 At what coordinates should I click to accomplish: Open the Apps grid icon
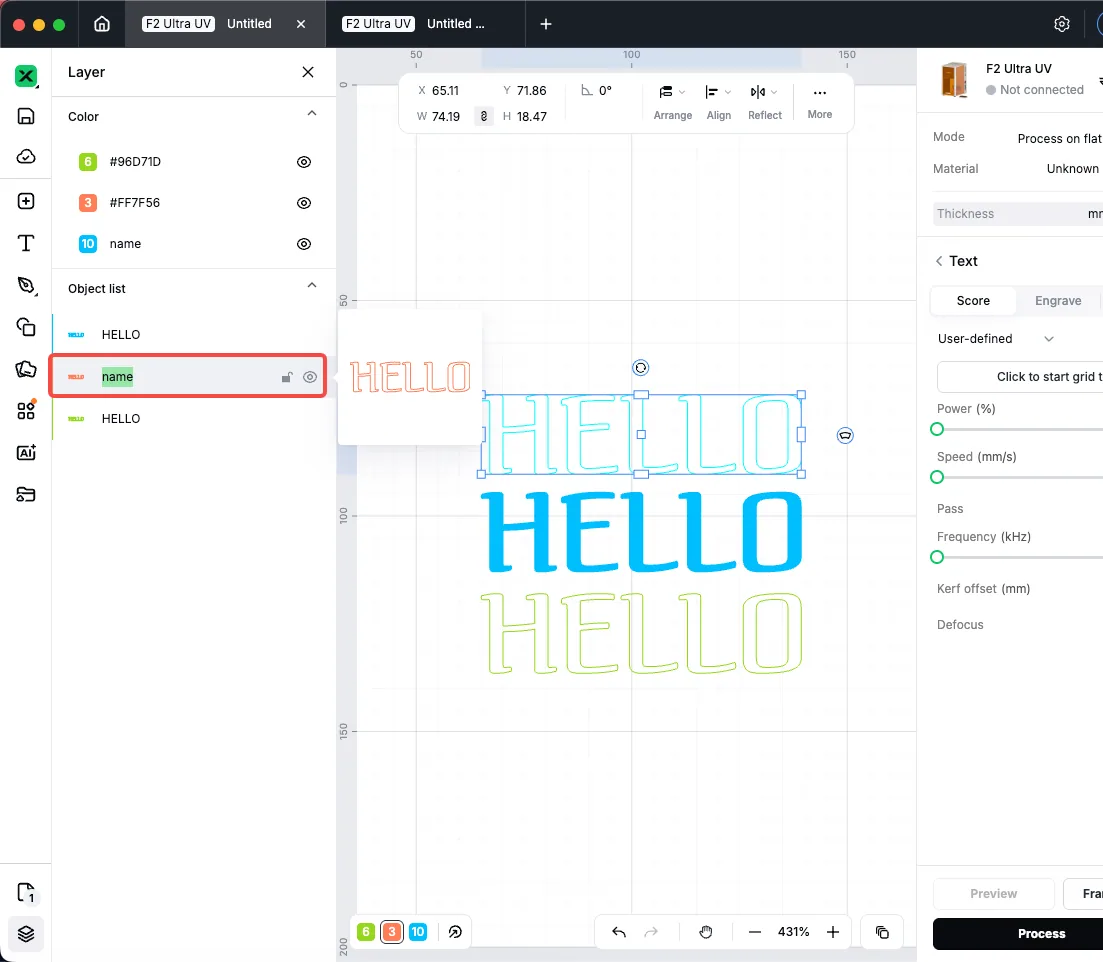pos(26,410)
